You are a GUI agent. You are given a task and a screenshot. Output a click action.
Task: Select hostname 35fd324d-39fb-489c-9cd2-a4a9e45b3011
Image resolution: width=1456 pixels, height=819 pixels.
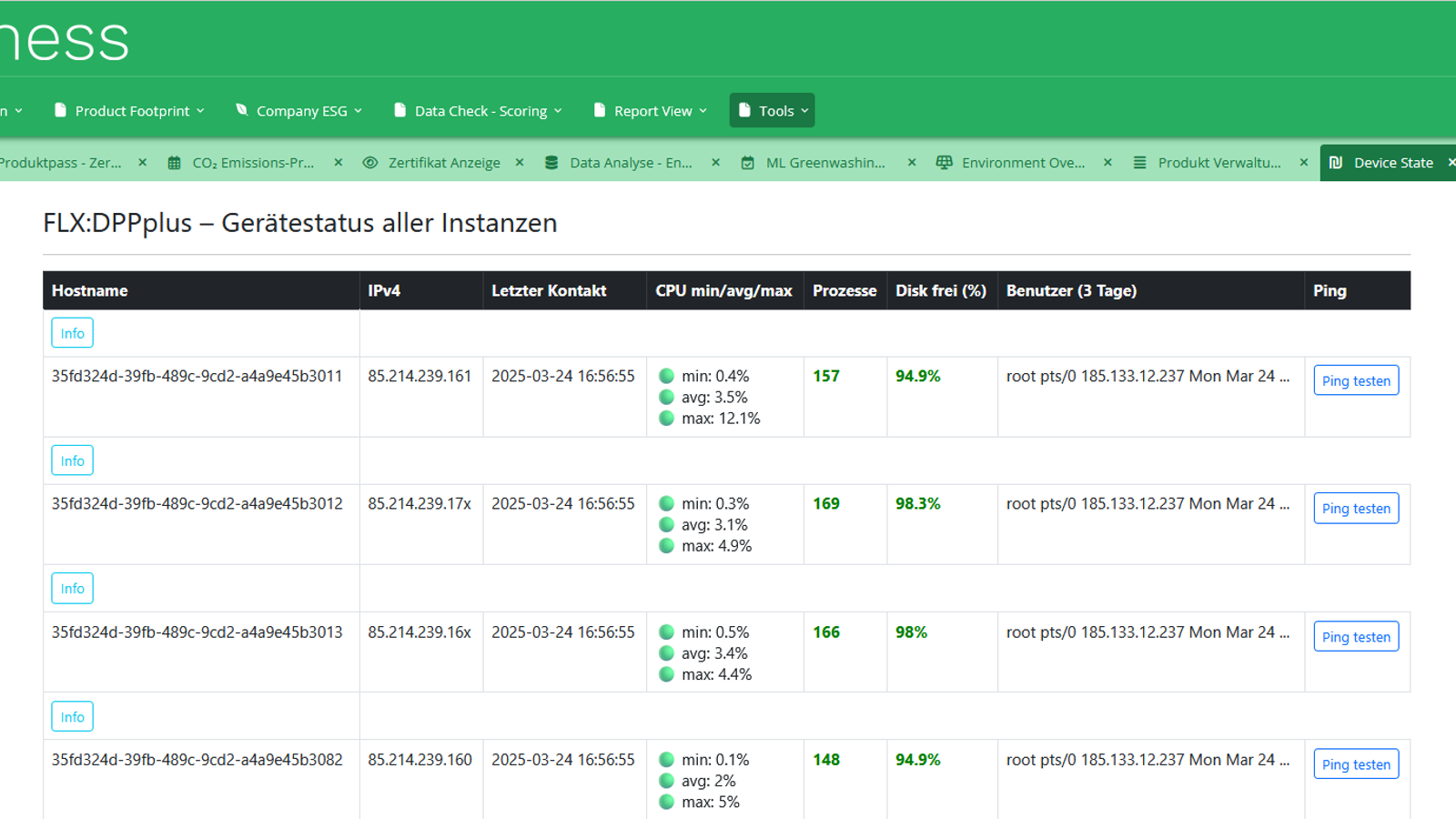[x=197, y=376]
